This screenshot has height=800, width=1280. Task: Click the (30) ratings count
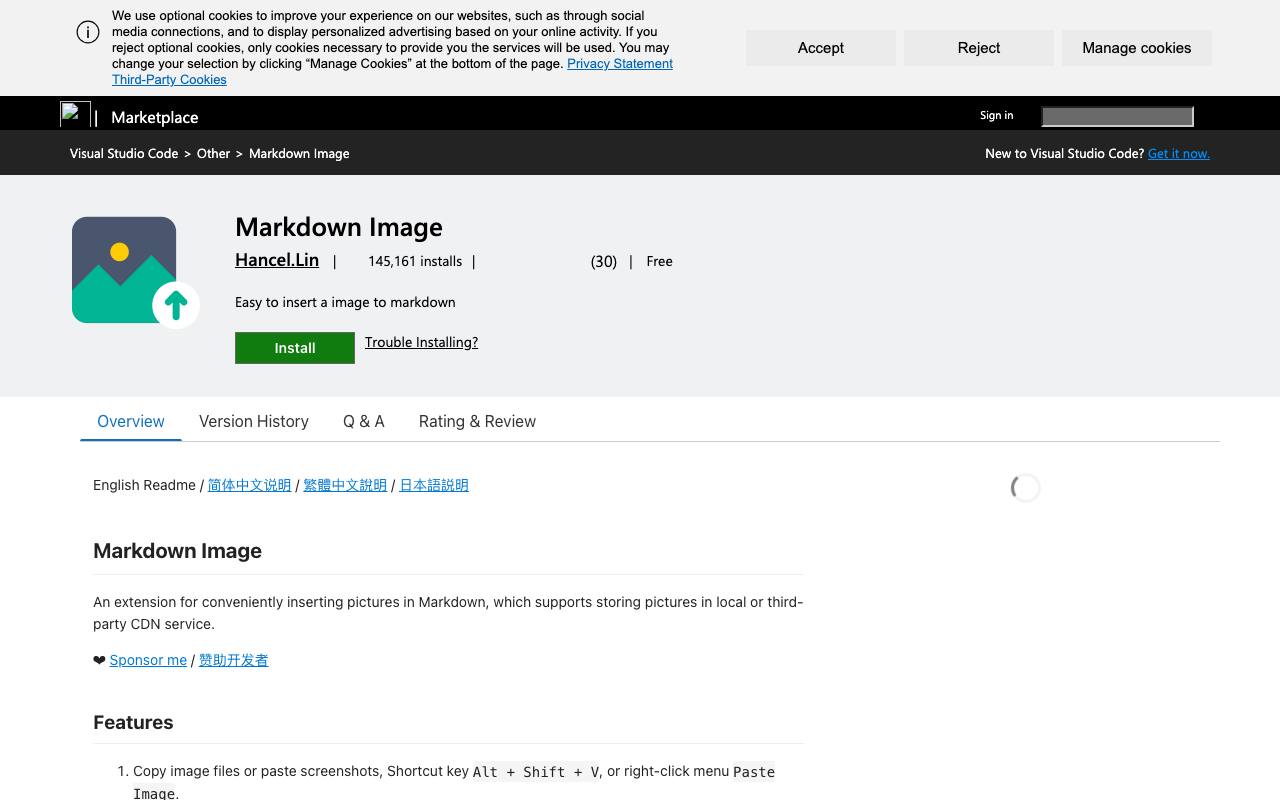click(x=604, y=262)
